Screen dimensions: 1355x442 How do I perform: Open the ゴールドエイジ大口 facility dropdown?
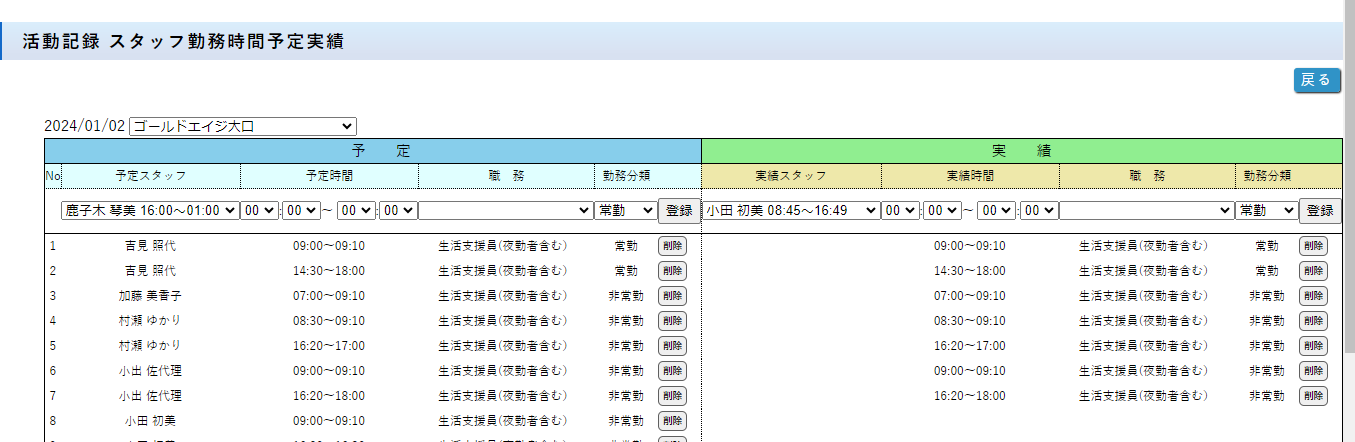click(242, 126)
